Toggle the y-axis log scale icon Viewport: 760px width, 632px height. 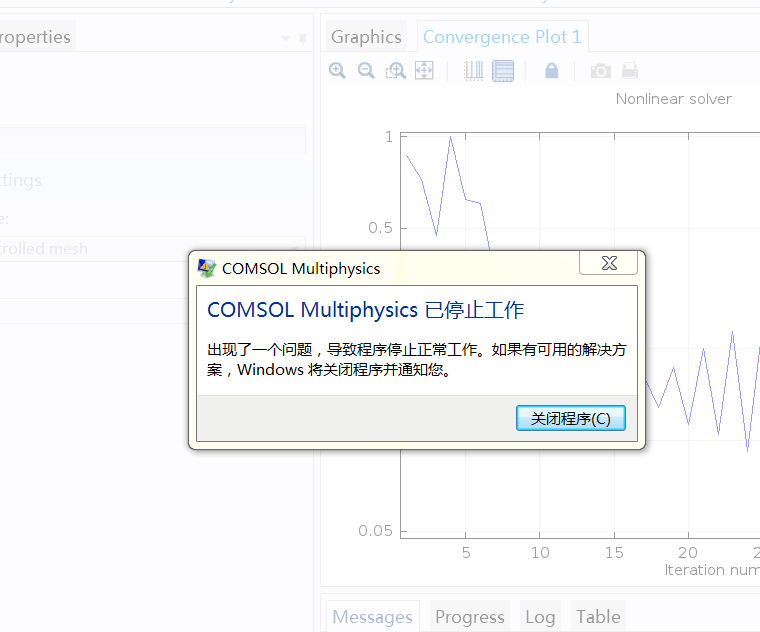click(x=503, y=71)
